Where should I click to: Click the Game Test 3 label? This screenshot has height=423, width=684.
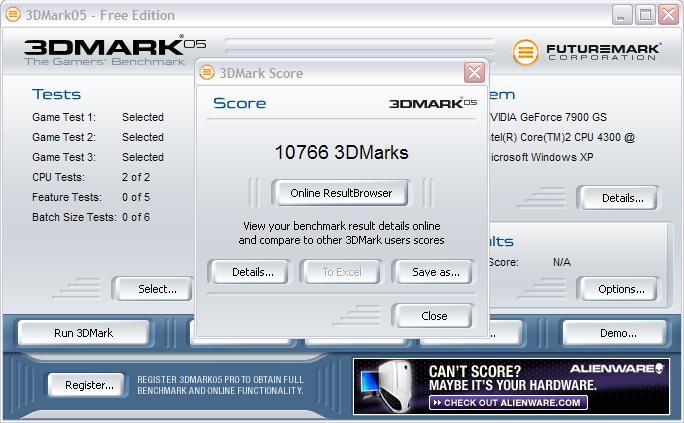point(64,157)
